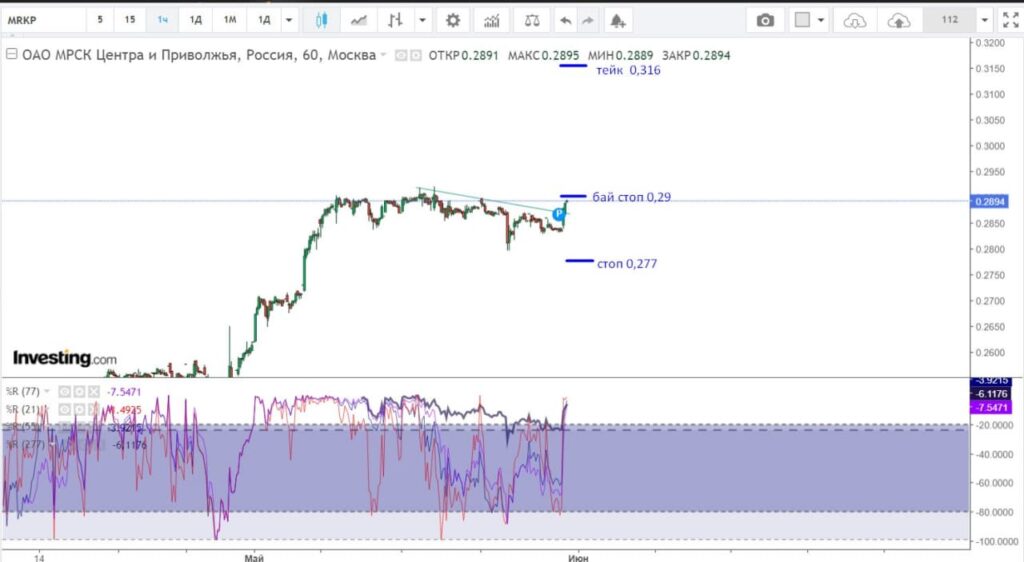Viewport: 1024px width, 562px height.
Task: Click the 0.2894 current price label
Action: [990, 202]
